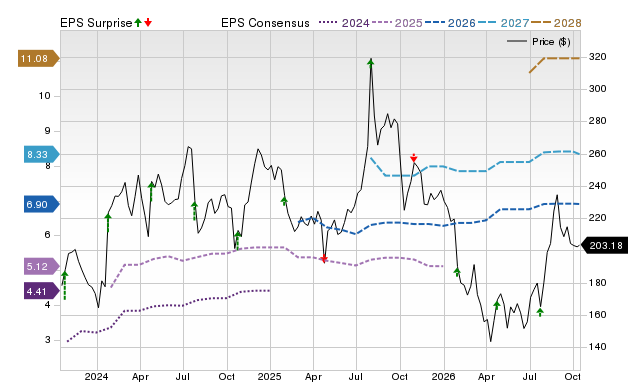Click the 5.12 value tag for 2025

click(41, 267)
